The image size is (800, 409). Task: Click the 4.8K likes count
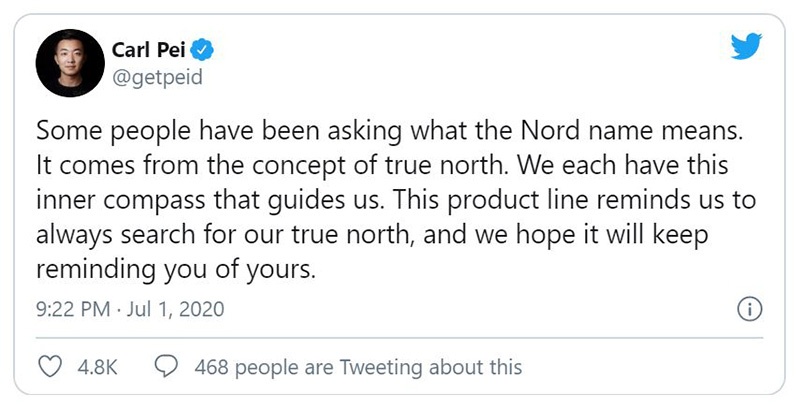[x=97, y=367]
